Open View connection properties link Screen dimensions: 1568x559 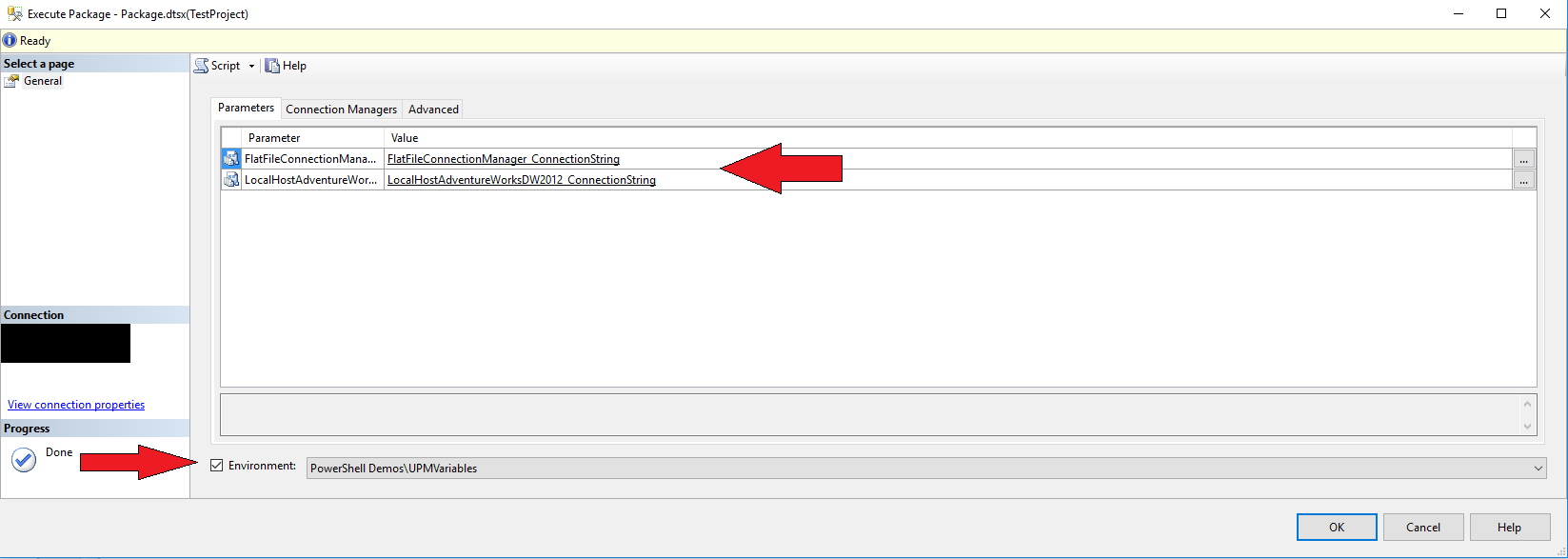point(76,405)
